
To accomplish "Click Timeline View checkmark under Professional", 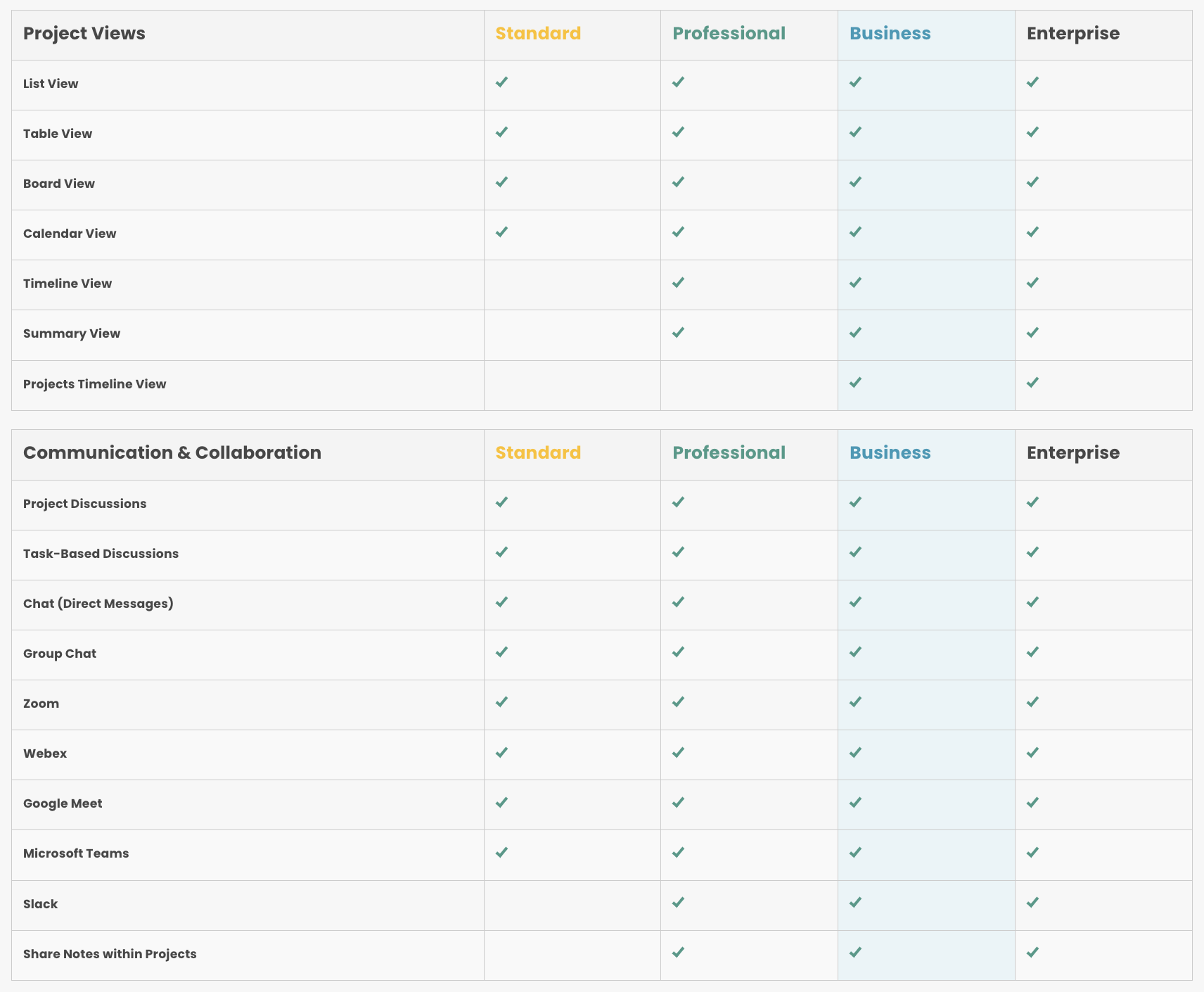I will coord(678,283).
